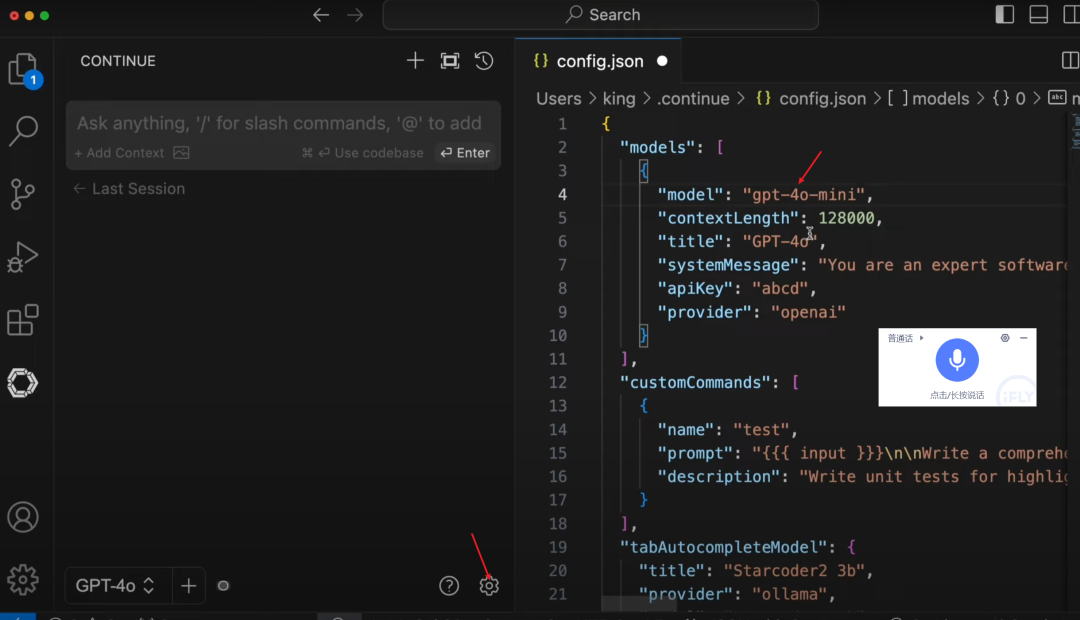Open Continue settings with the gear icon
Image resolution: width=1080 pixels, height=620 pixels.
click(x=489, y=585)
